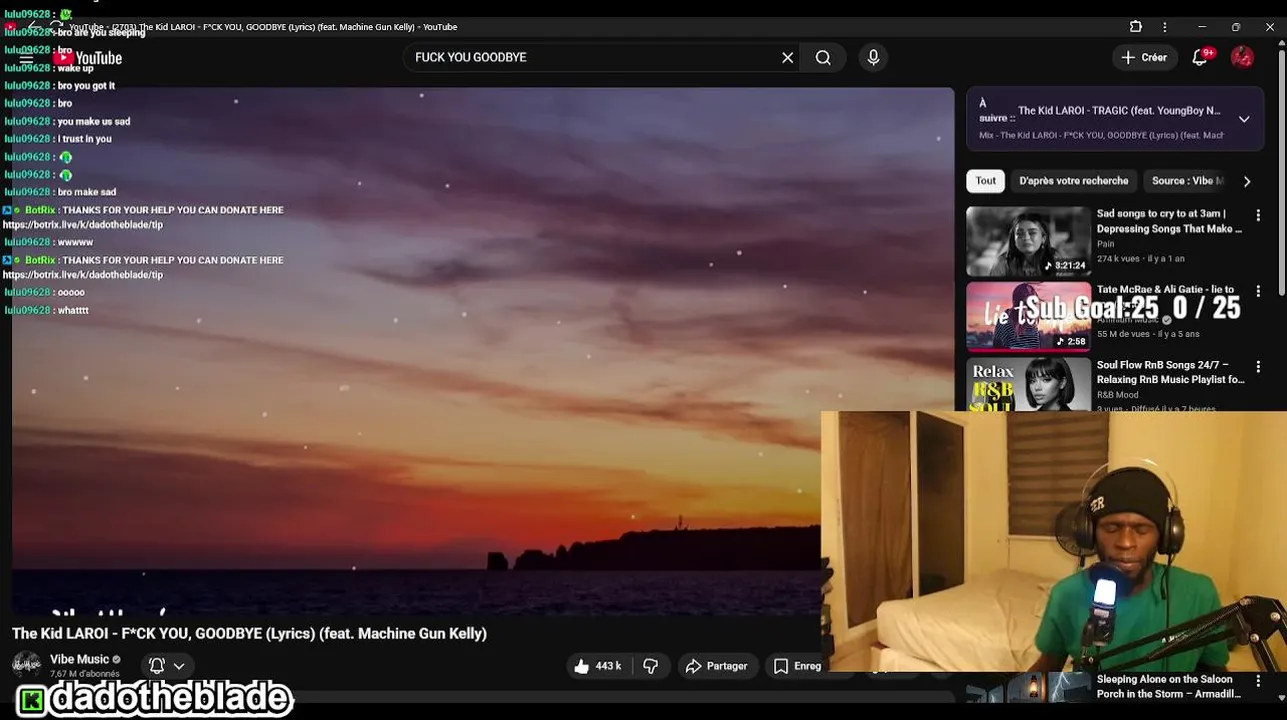The height and width of the screenshot is (720, 1287).
Task: Click the YouTube home logo
Action: (88, 58)
